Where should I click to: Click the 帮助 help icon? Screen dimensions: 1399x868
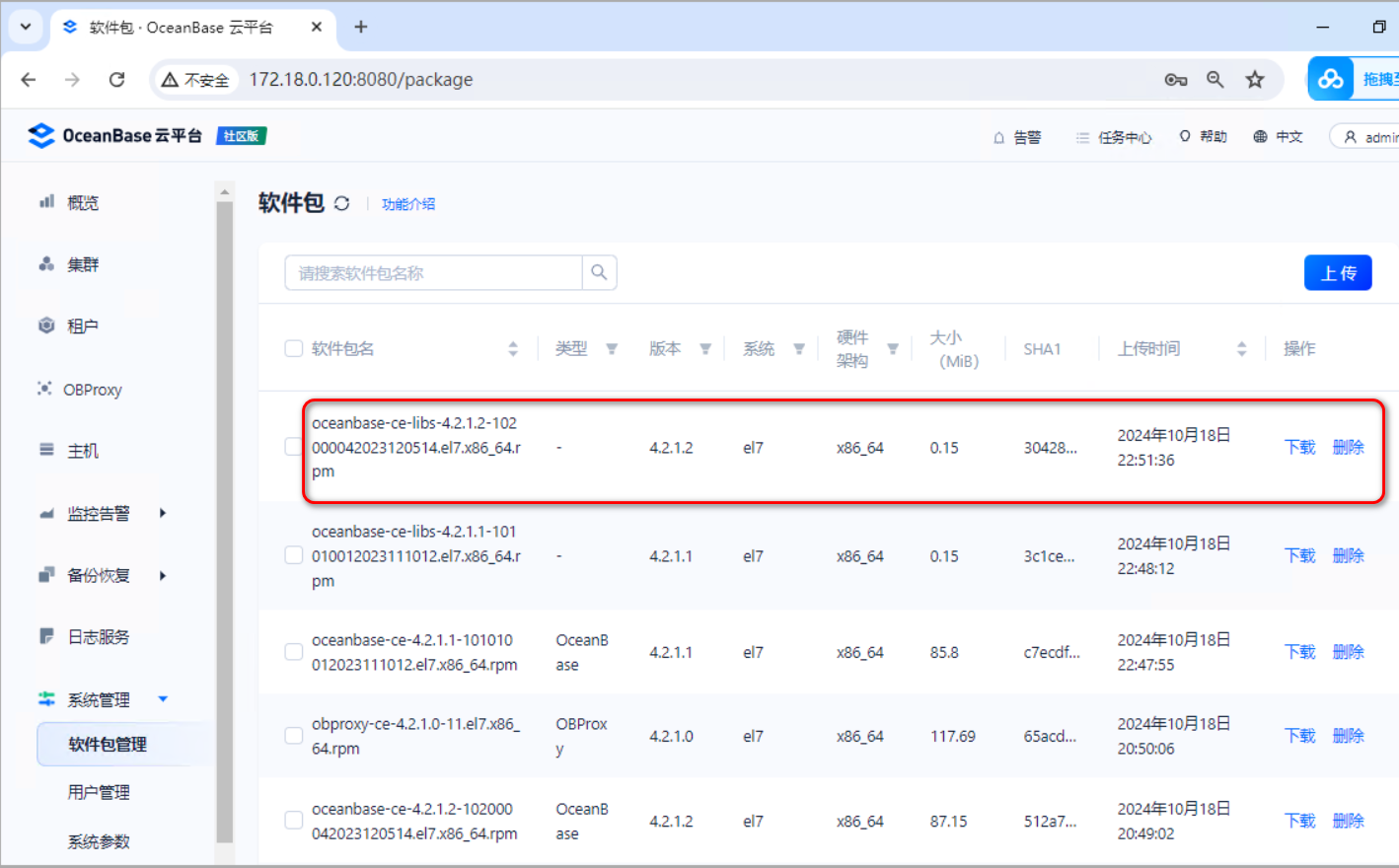(1185, 136)
